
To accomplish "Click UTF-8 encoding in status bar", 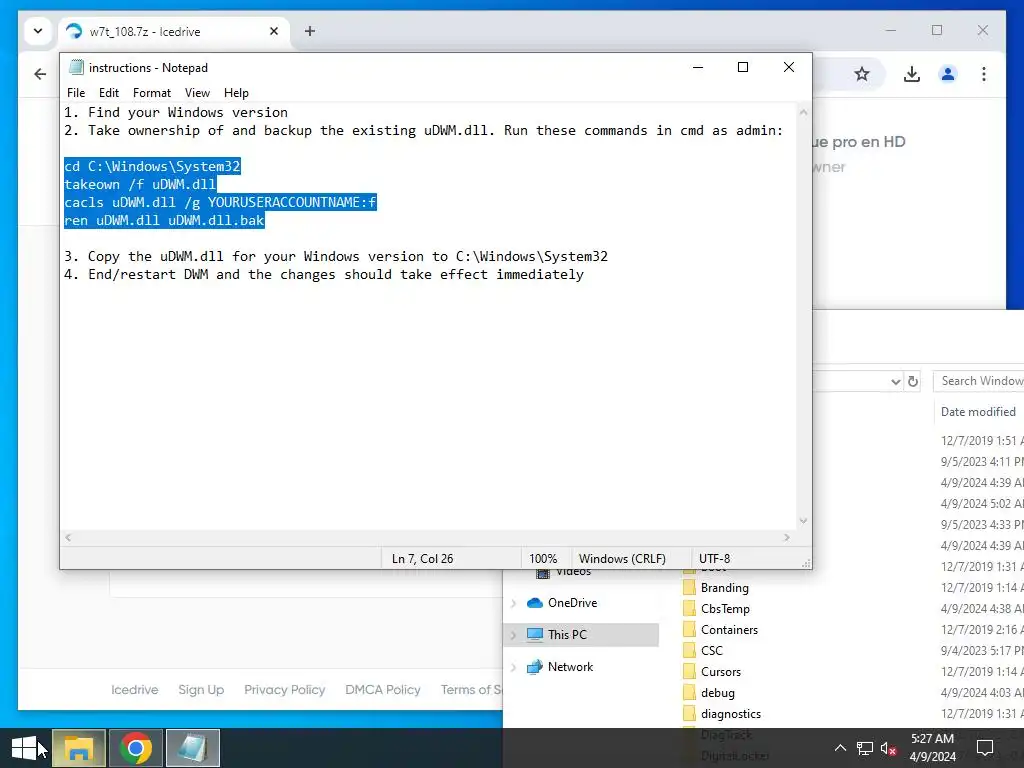I will click(x=714, y=558).
